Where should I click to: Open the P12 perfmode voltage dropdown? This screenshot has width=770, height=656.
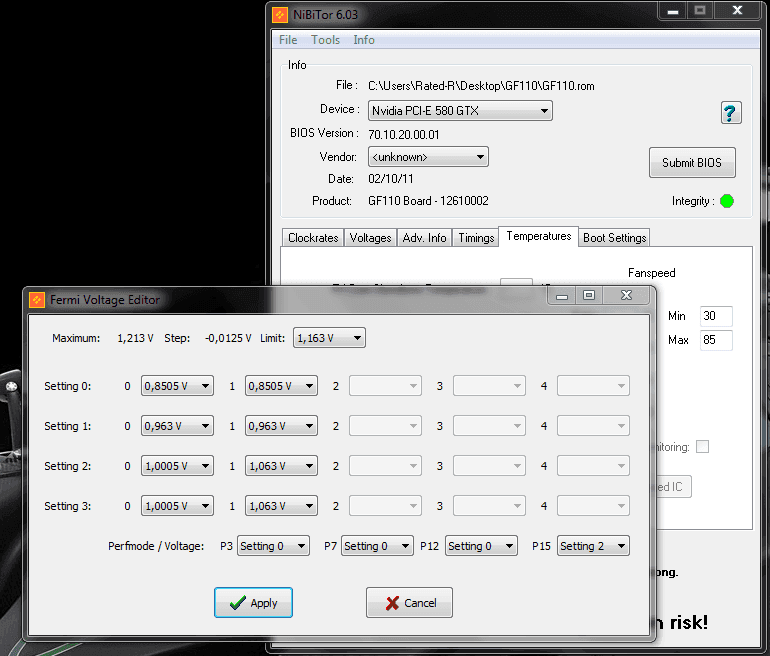pos(481,546)
